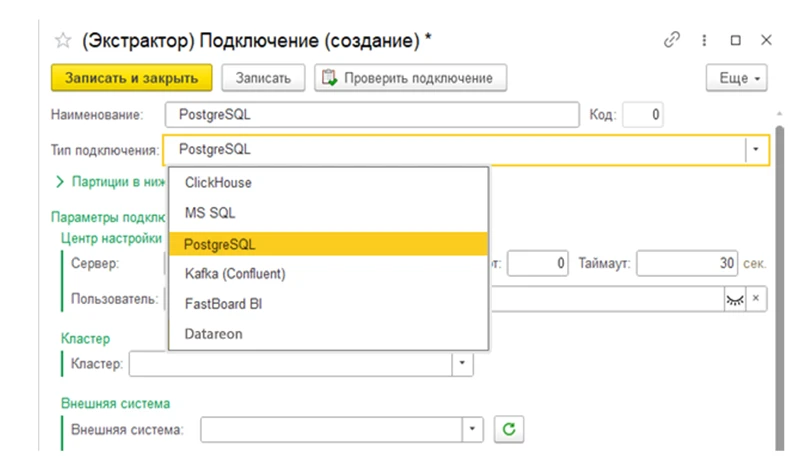Click the favorites star icon
The image size is (809, 472).
63,40
